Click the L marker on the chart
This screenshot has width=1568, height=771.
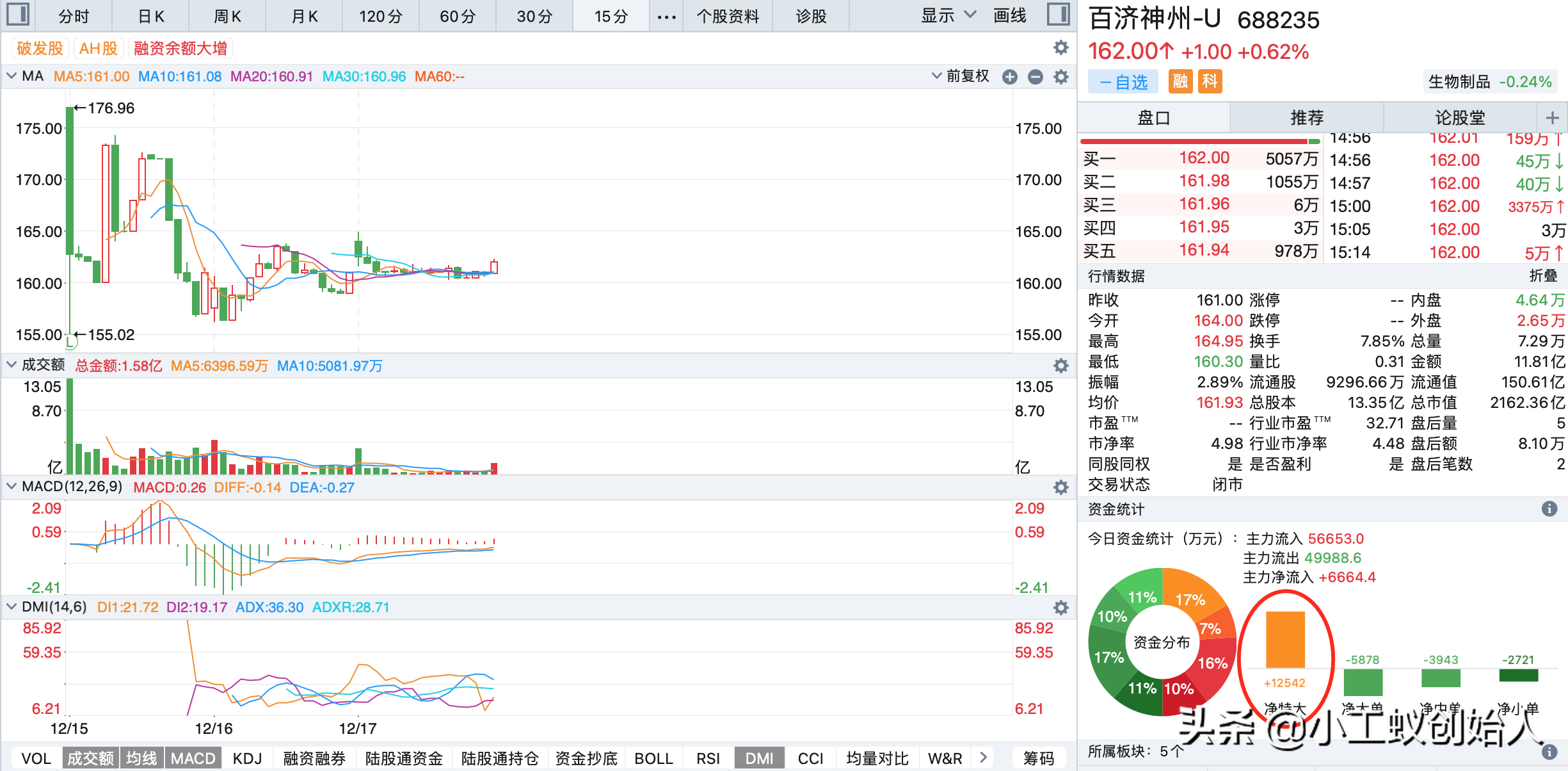[x=70, y=343]
